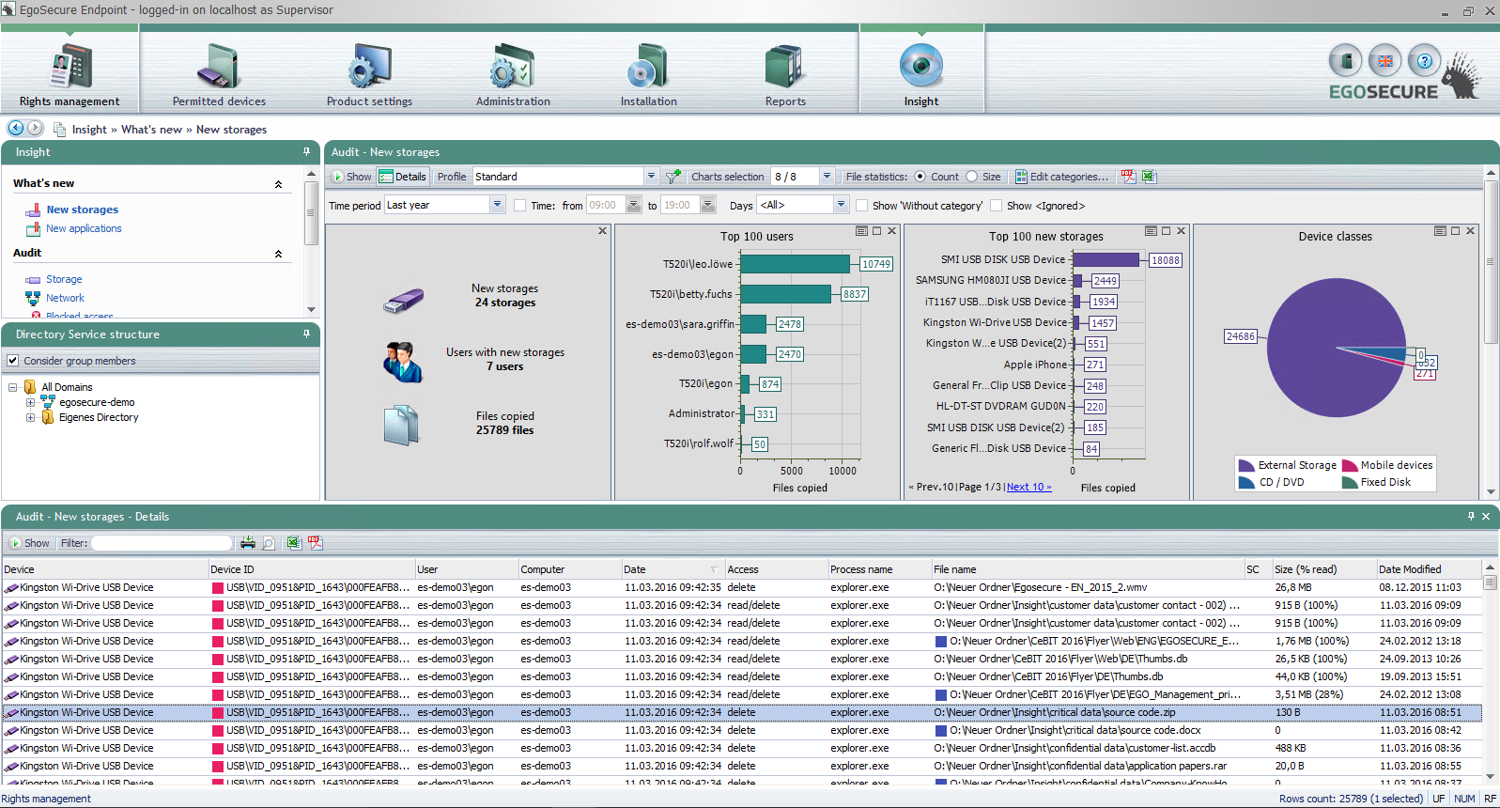Open Storage under Audit
The height and width of the screenshot is (808, 1500).
click(64, 279)
